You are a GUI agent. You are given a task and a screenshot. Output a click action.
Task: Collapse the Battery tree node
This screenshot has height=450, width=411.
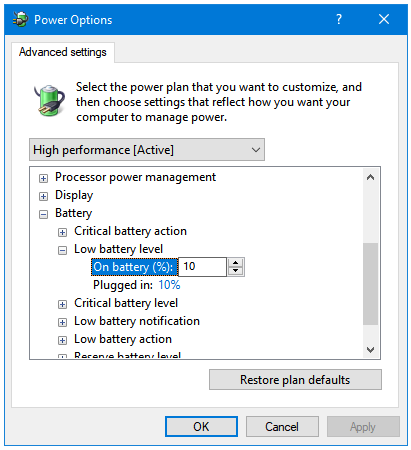pyautogui.click(x=43, y=214)
